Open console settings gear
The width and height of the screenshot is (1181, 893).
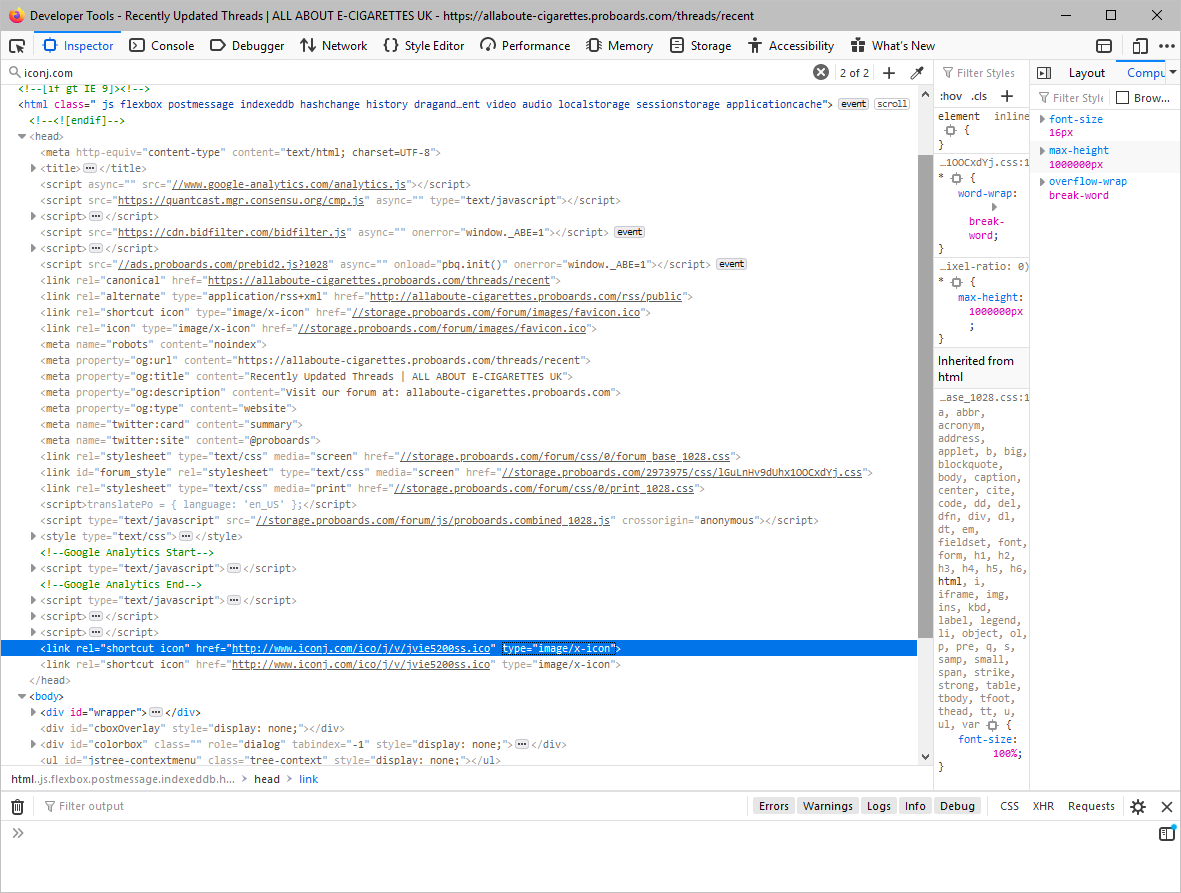1138,806
